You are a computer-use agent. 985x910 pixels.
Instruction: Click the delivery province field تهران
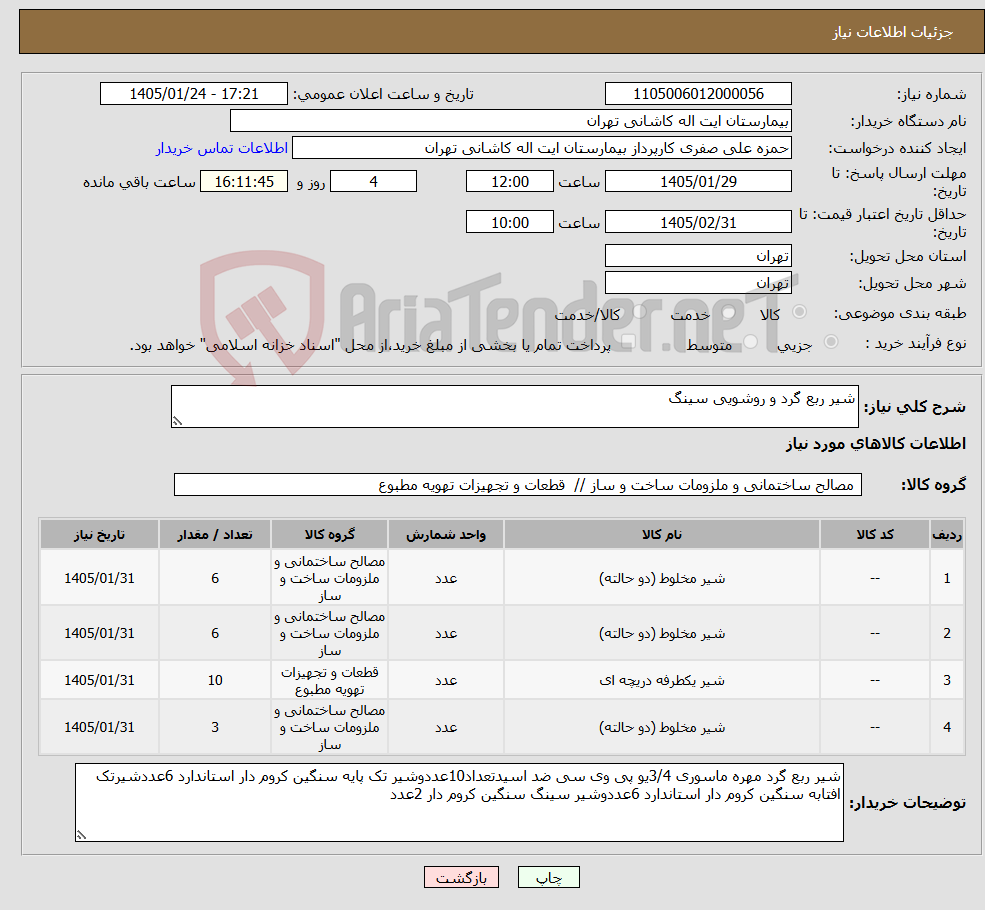[x=698, y=256]
